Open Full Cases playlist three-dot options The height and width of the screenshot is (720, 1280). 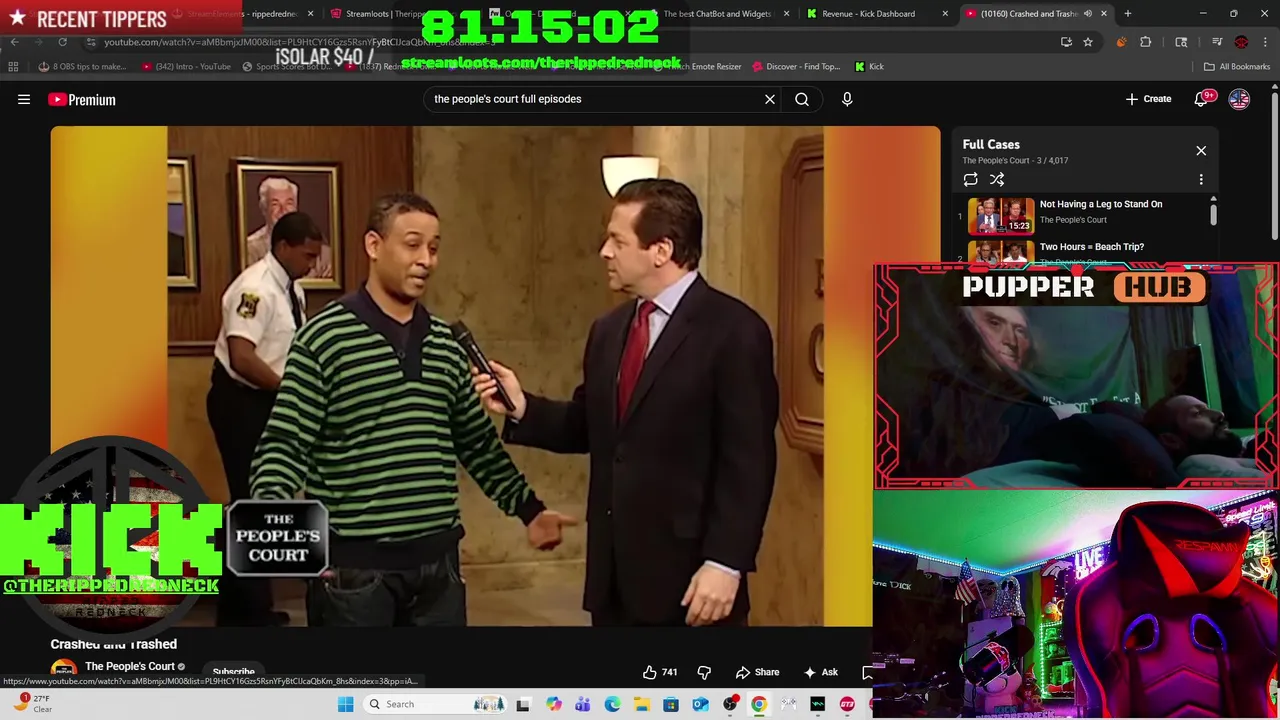[x=1201, y=179]
